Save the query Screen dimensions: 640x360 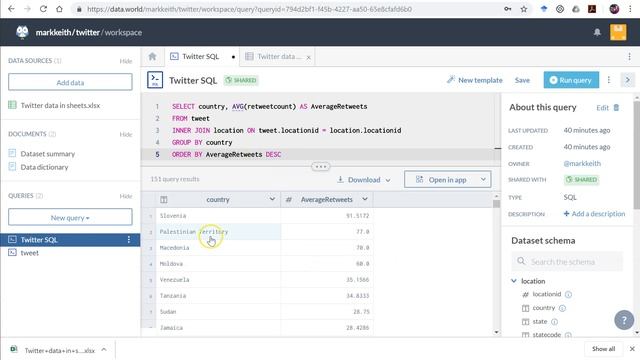(x=522, y=80)
